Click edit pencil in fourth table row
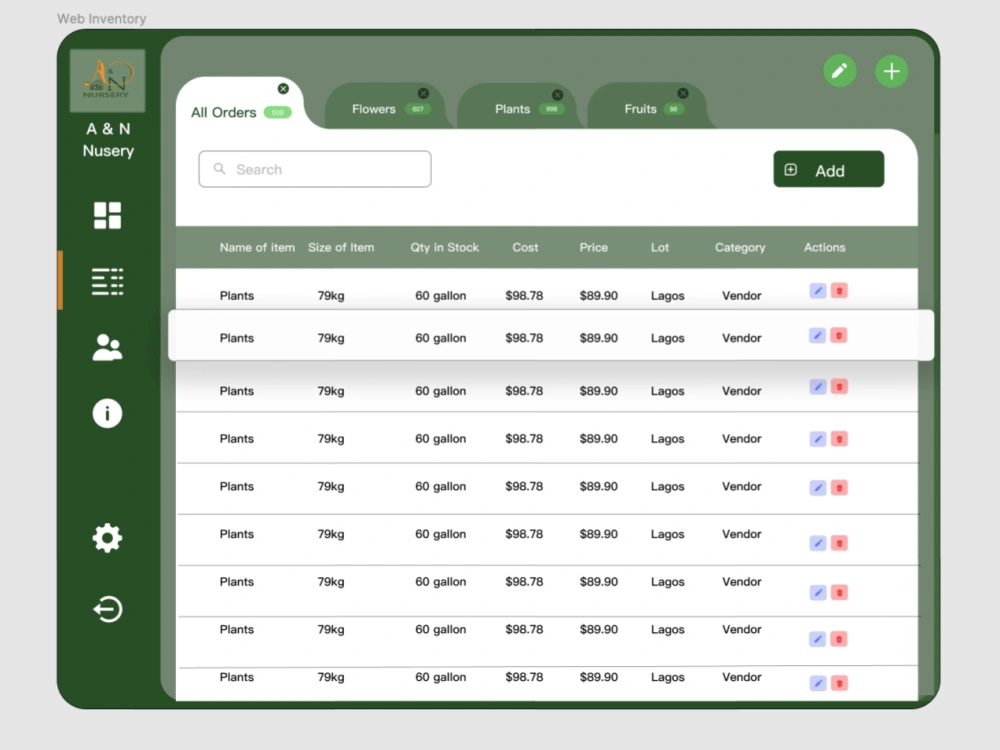 pyautogui.click(x=818, y=439)
